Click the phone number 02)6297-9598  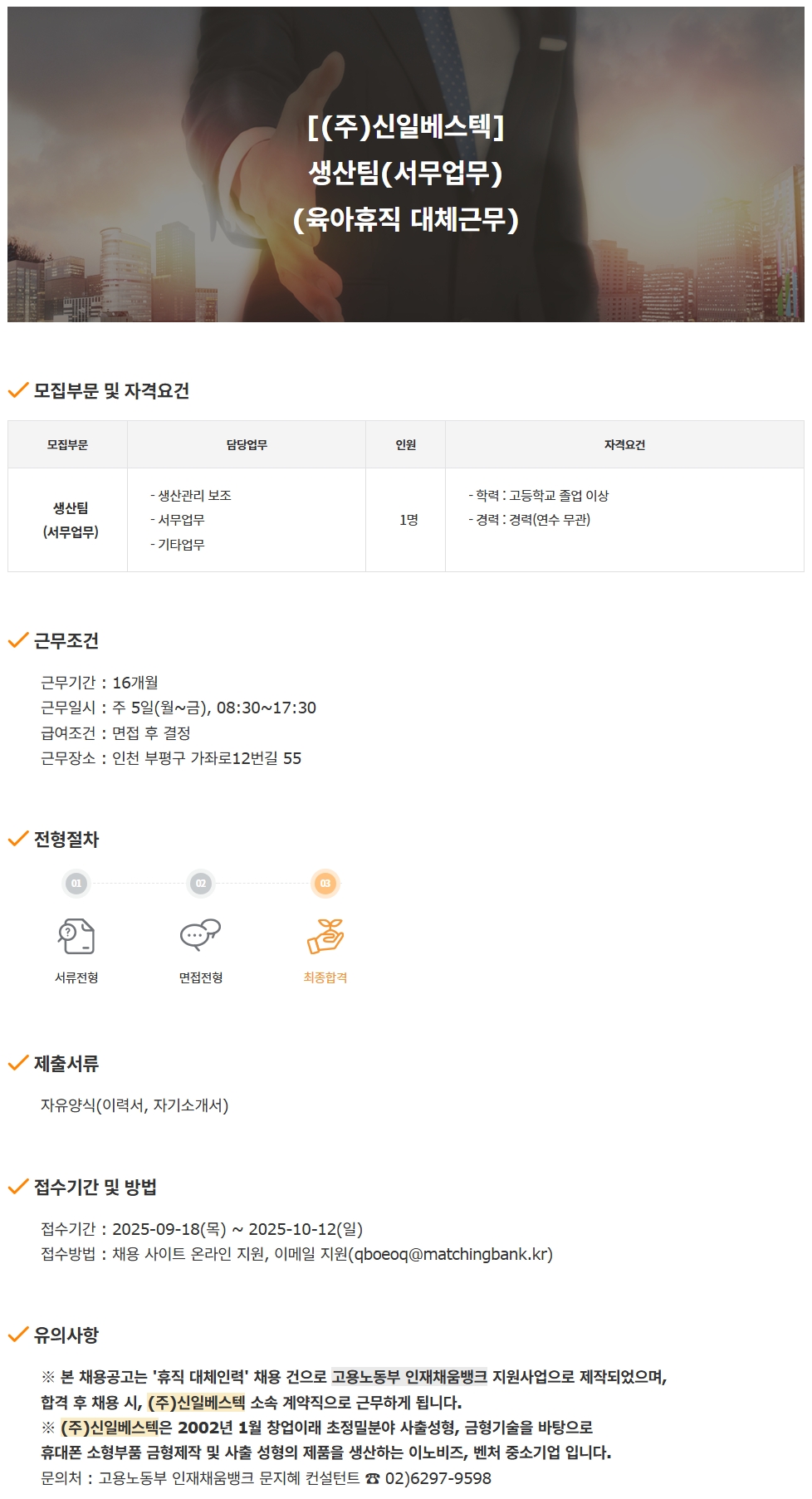(x=438, y=1478)
